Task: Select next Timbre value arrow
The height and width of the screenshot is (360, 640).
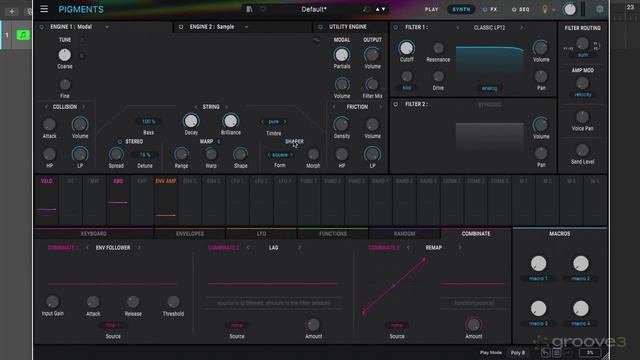Action: coord(285,122)
